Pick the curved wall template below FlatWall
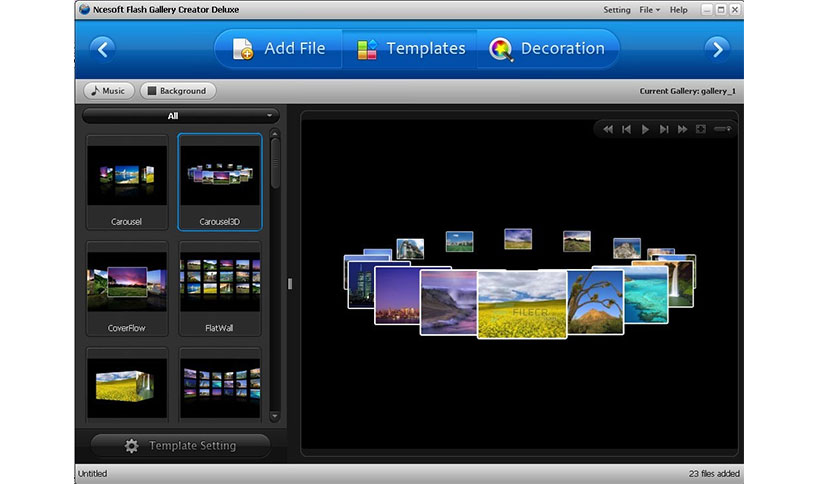 [220, 385]
